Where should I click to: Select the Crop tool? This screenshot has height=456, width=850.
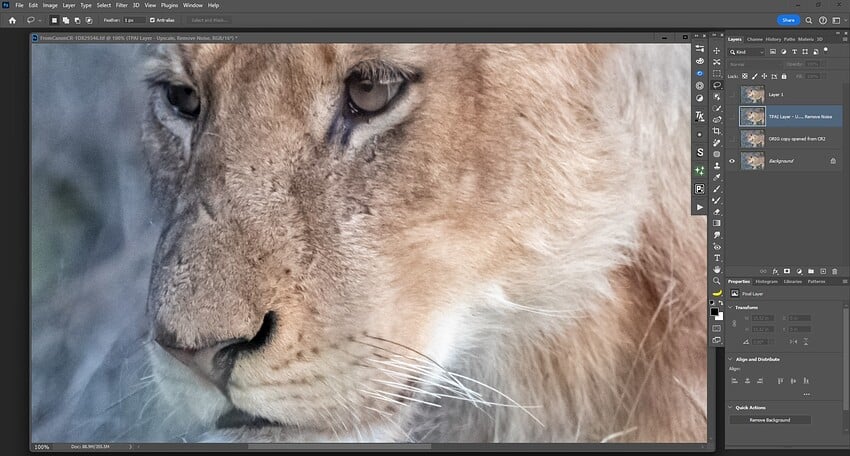[717, 131]
